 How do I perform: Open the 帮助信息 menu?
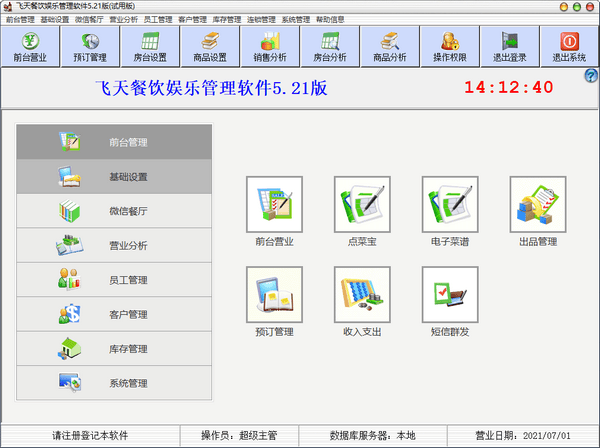click(x=330, y=19)
